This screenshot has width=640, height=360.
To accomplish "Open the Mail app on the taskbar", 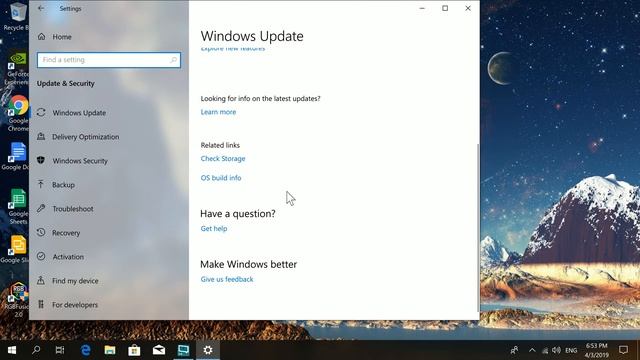I will 159,350.
